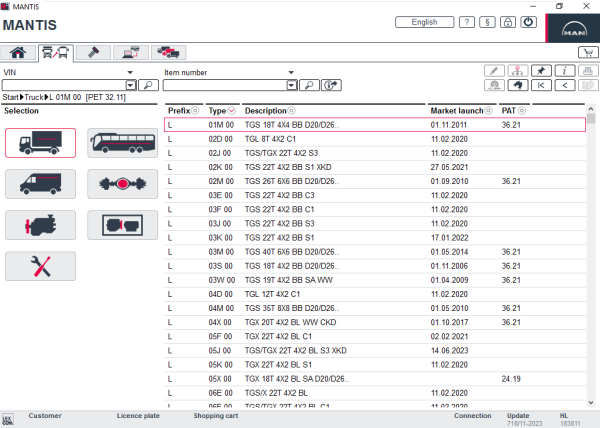600x428 pixels.
Task: Select the component box category in Selection
Action: pyautogui.click(x=122, y=225)
